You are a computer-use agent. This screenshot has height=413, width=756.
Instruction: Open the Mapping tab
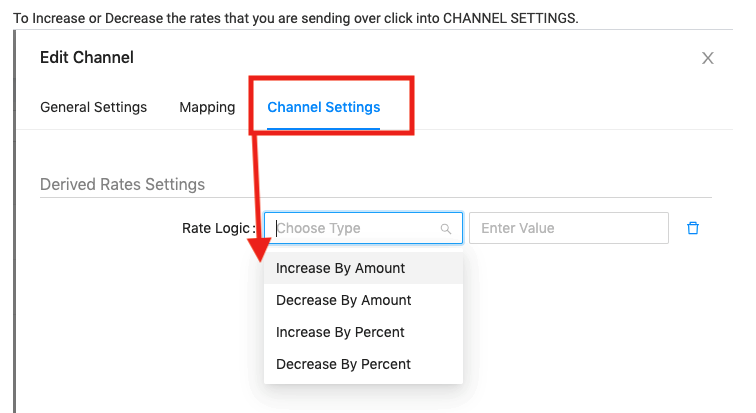pos(207,107)
